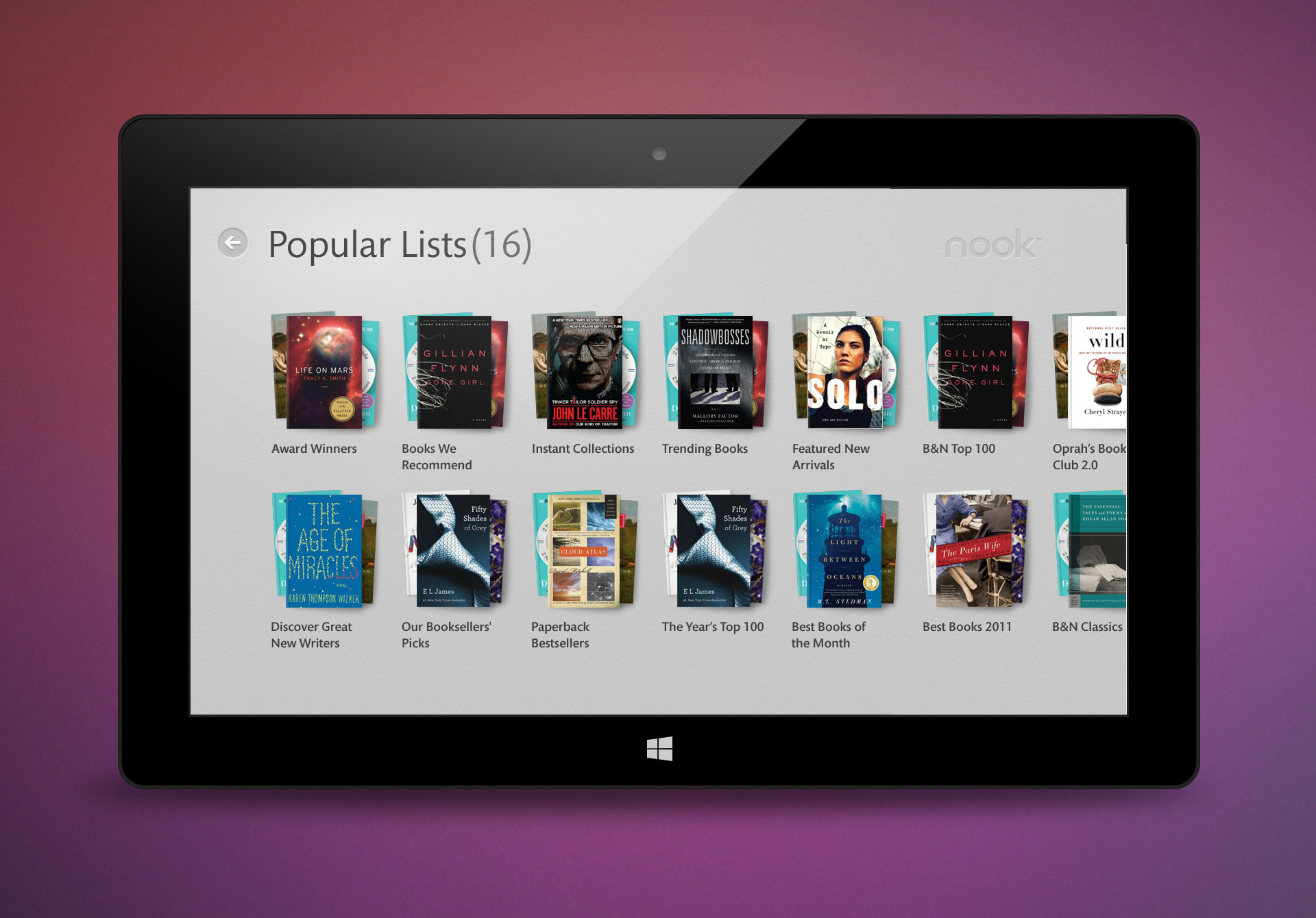Open the Featured New Arrivals list

(x=831, y=457)
